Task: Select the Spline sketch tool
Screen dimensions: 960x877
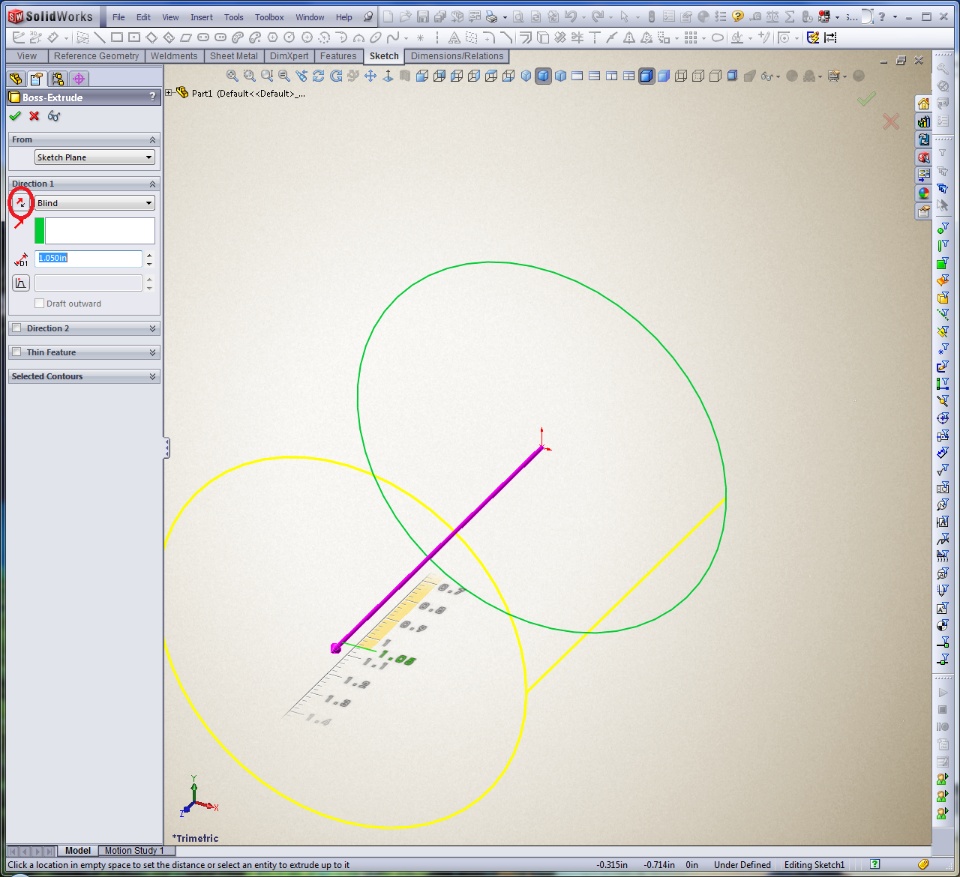Action: click(393, 38)
